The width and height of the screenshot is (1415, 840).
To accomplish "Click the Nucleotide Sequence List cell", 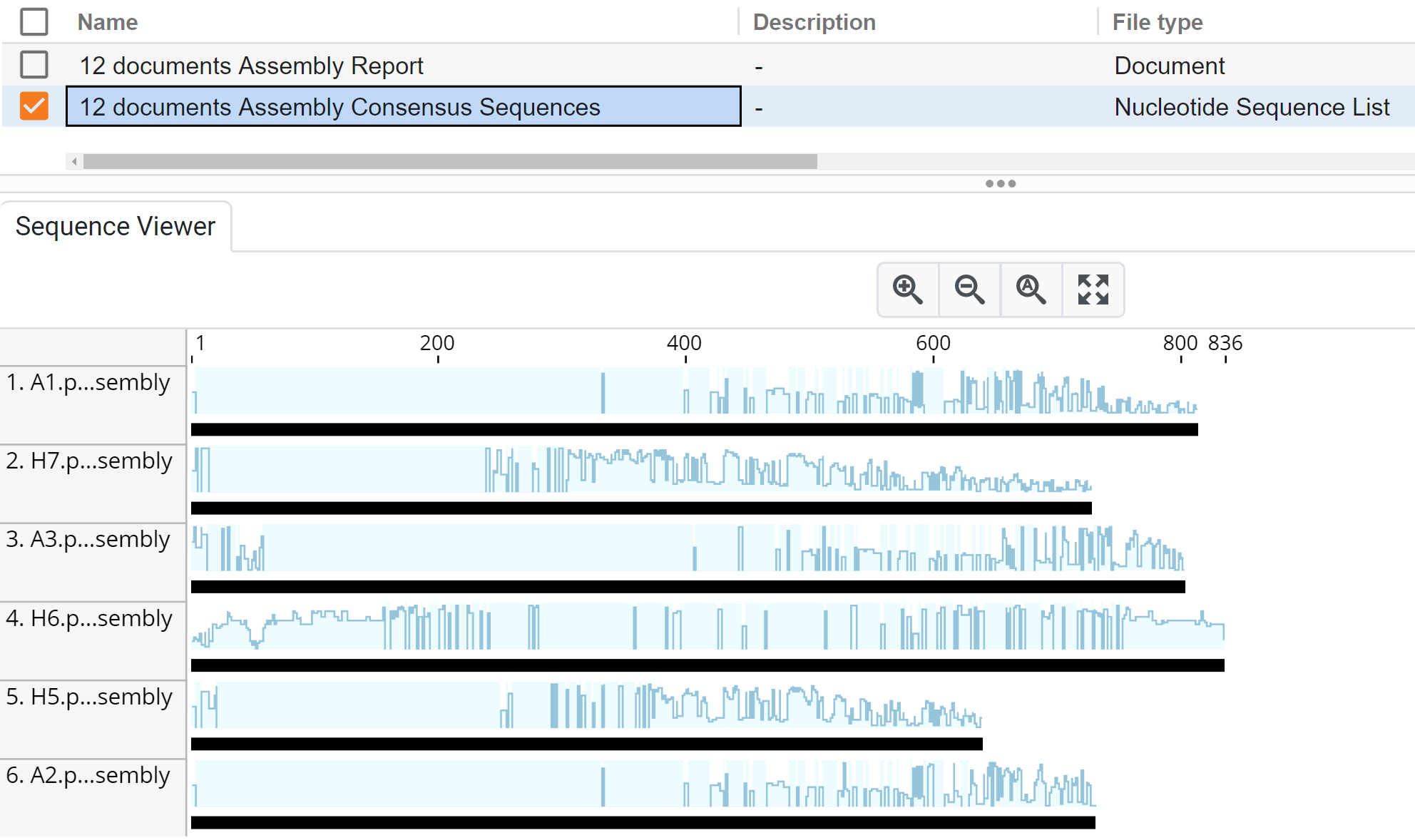I will (1252, 107).
